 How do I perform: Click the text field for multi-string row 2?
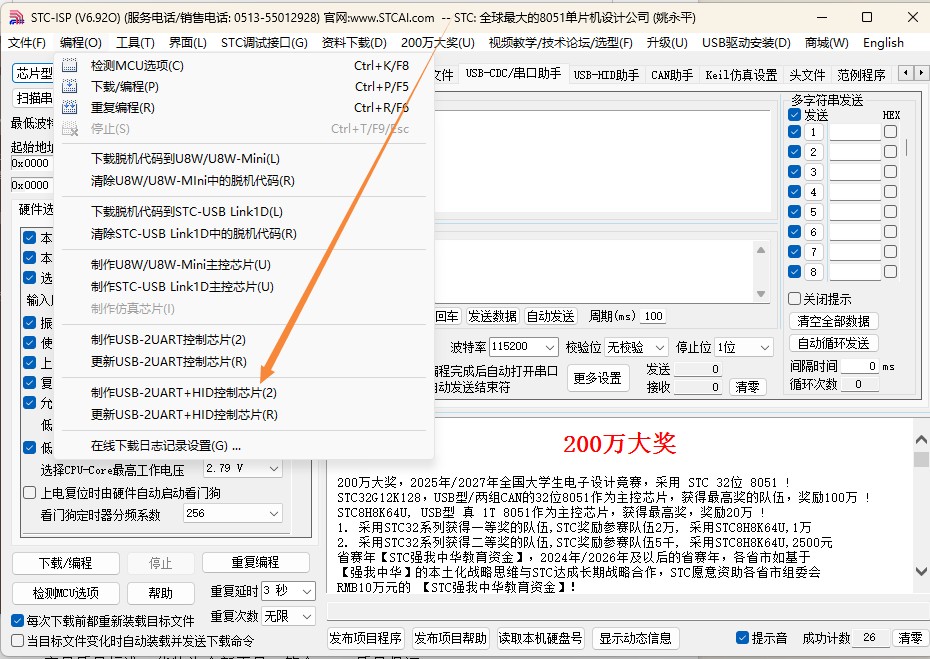855,152
